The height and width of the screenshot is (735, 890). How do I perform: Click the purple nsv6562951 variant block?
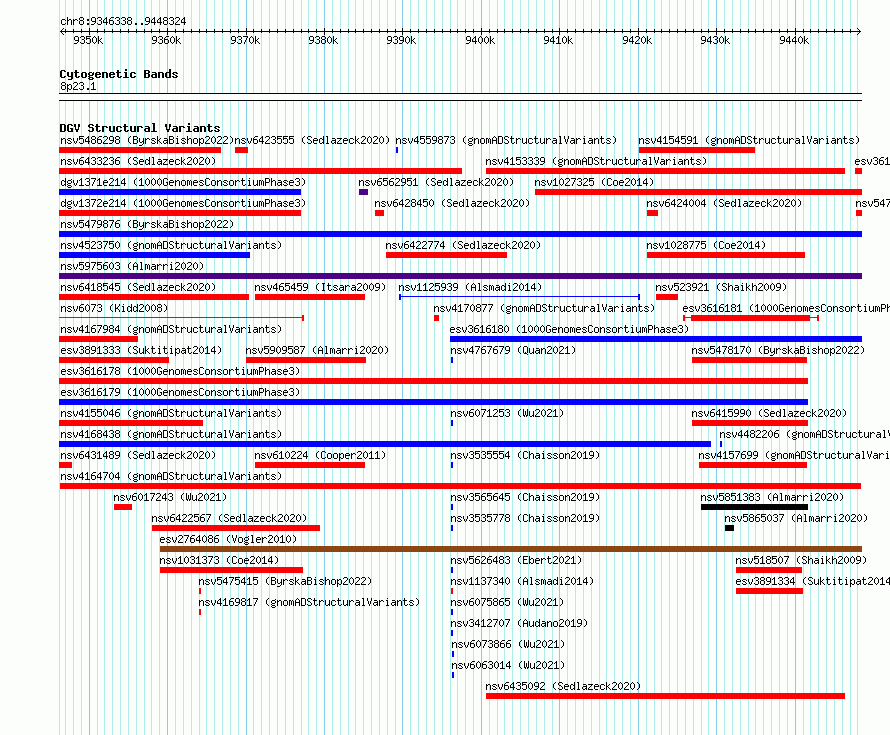[x=363, y=192]
